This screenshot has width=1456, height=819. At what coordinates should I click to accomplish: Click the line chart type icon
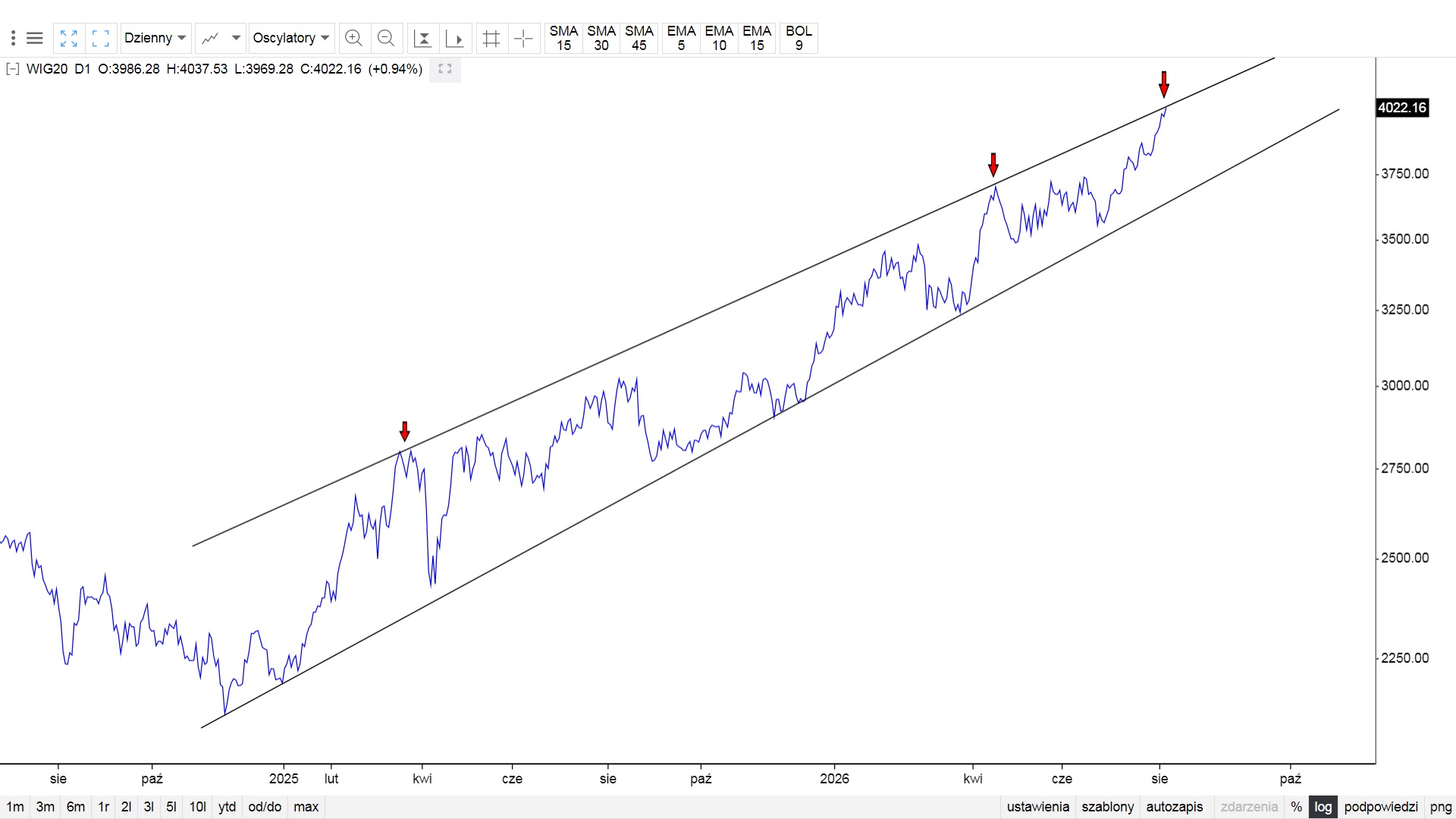[210, 38]
